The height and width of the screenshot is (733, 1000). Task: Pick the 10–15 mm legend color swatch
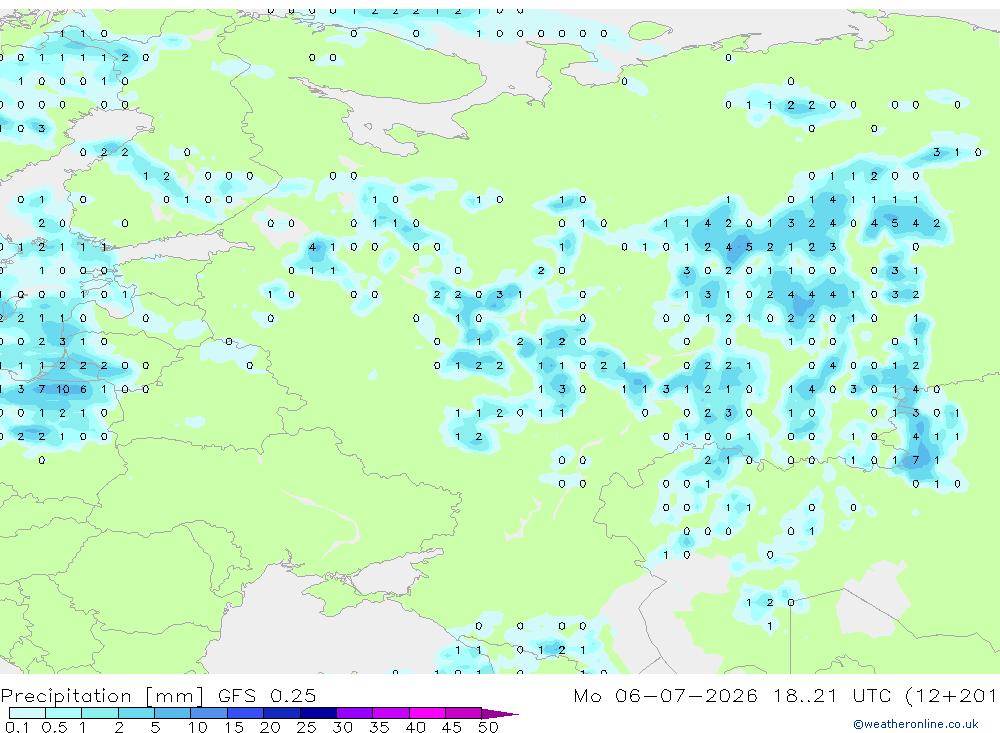click(x=209, y=713)
